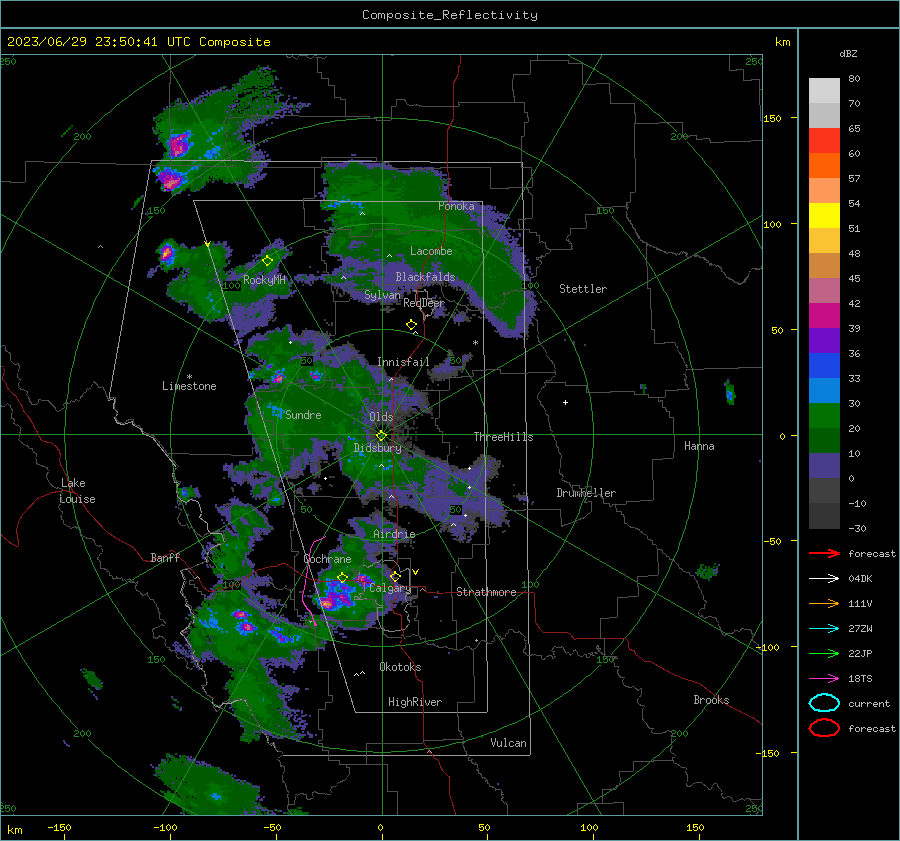Click the bright green 30 dBZ swatch
The image size is (900, 841).
(x=824, y=415)
